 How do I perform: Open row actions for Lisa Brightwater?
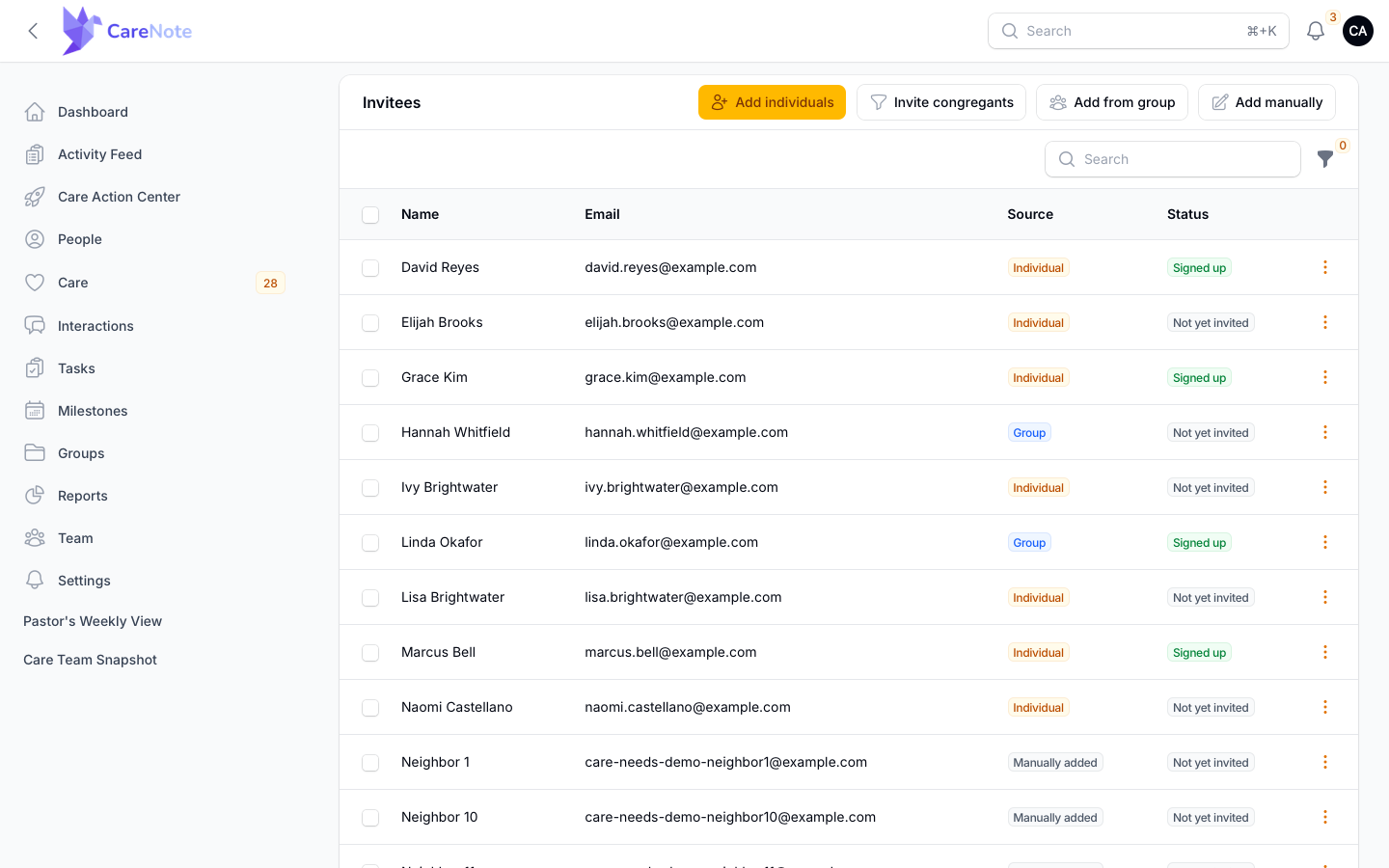click(1325, 597)
